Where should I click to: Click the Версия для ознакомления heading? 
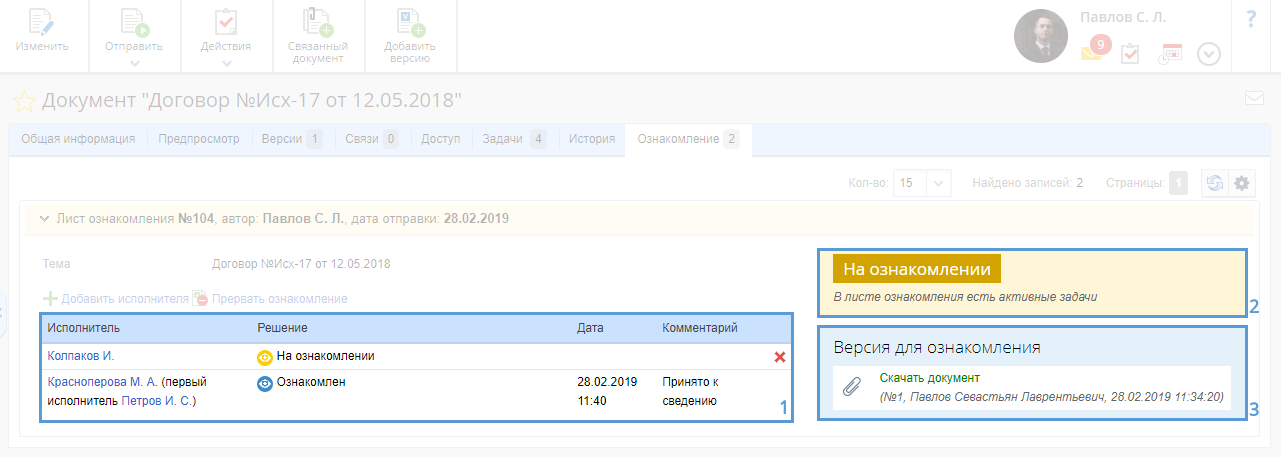[937, 348]
